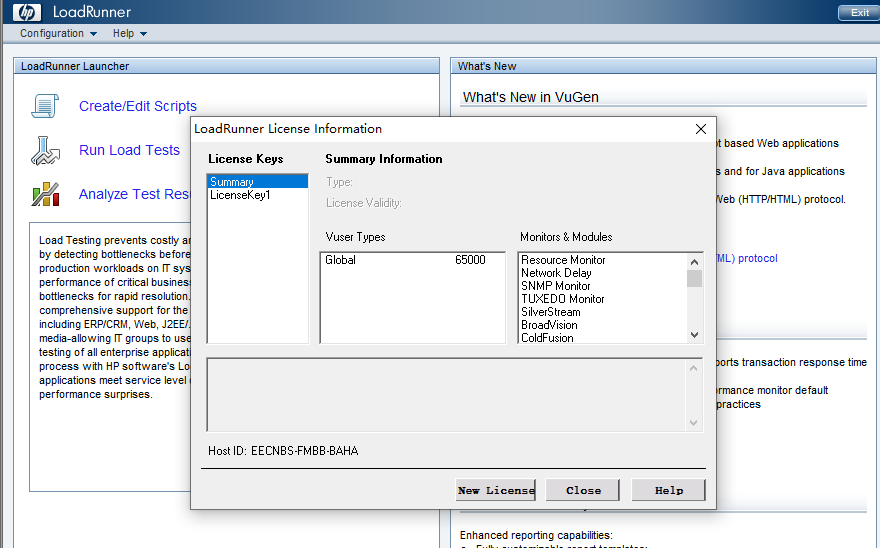Open the Configuration menu
The image size is (880, 548).
click(x=58, y=34)
